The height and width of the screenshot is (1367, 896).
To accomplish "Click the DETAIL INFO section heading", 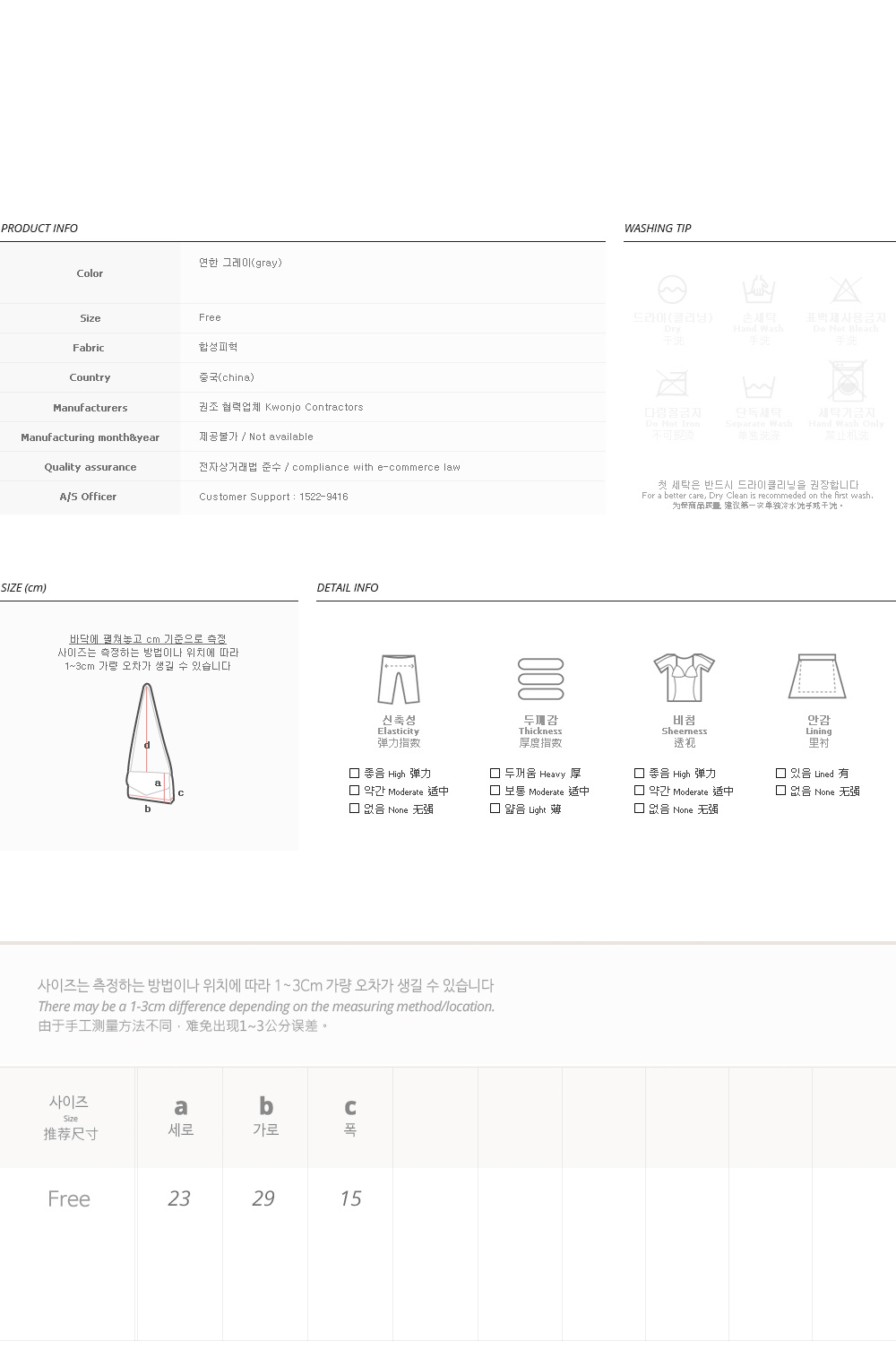I will coord(348,587).
